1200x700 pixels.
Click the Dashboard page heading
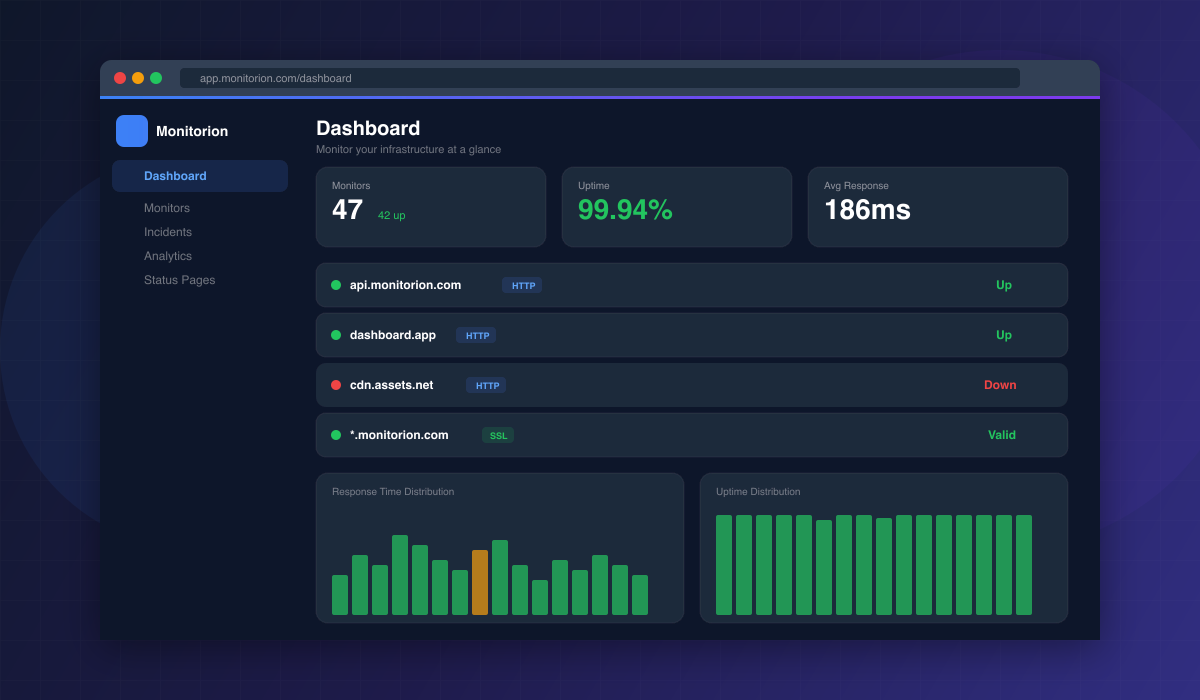point(368,128)
